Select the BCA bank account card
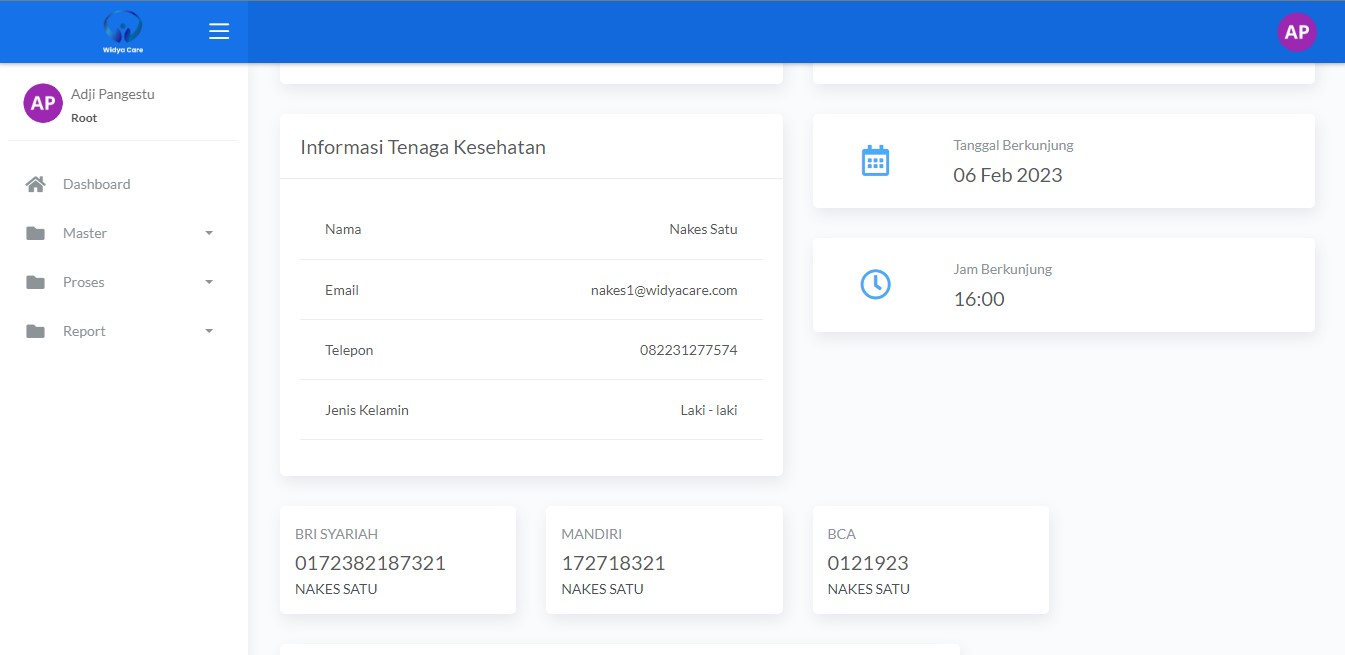This screenshot has width=1345, height=655. coord(930,560)
